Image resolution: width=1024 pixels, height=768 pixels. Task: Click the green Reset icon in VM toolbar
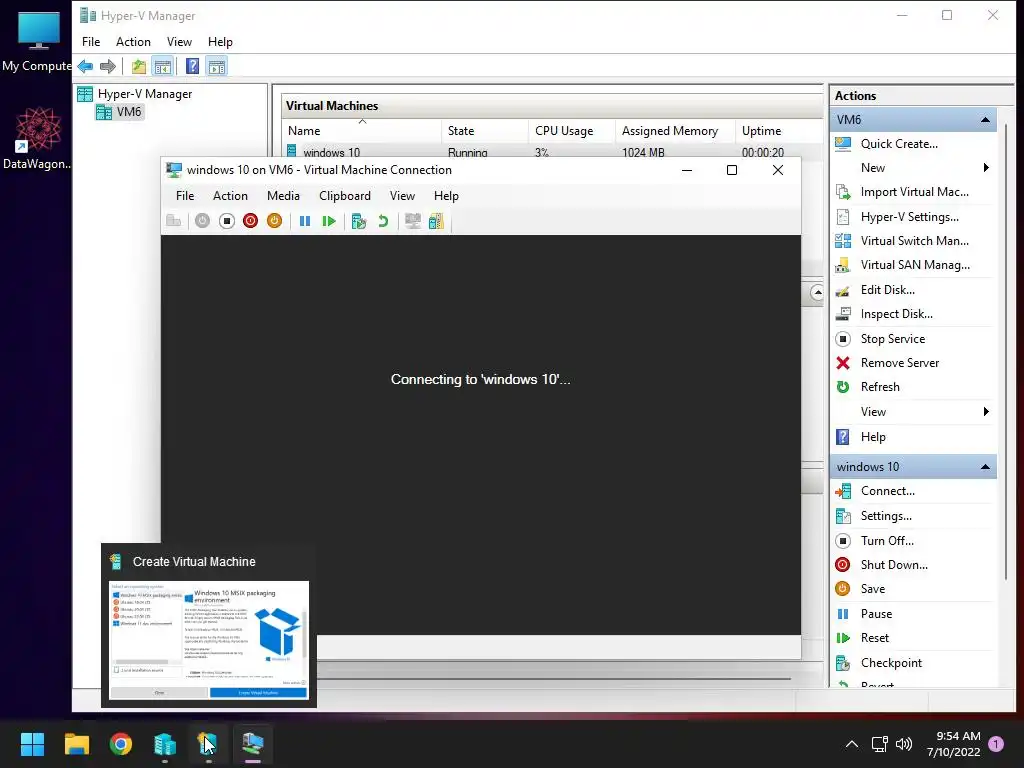tap(328, 221)
